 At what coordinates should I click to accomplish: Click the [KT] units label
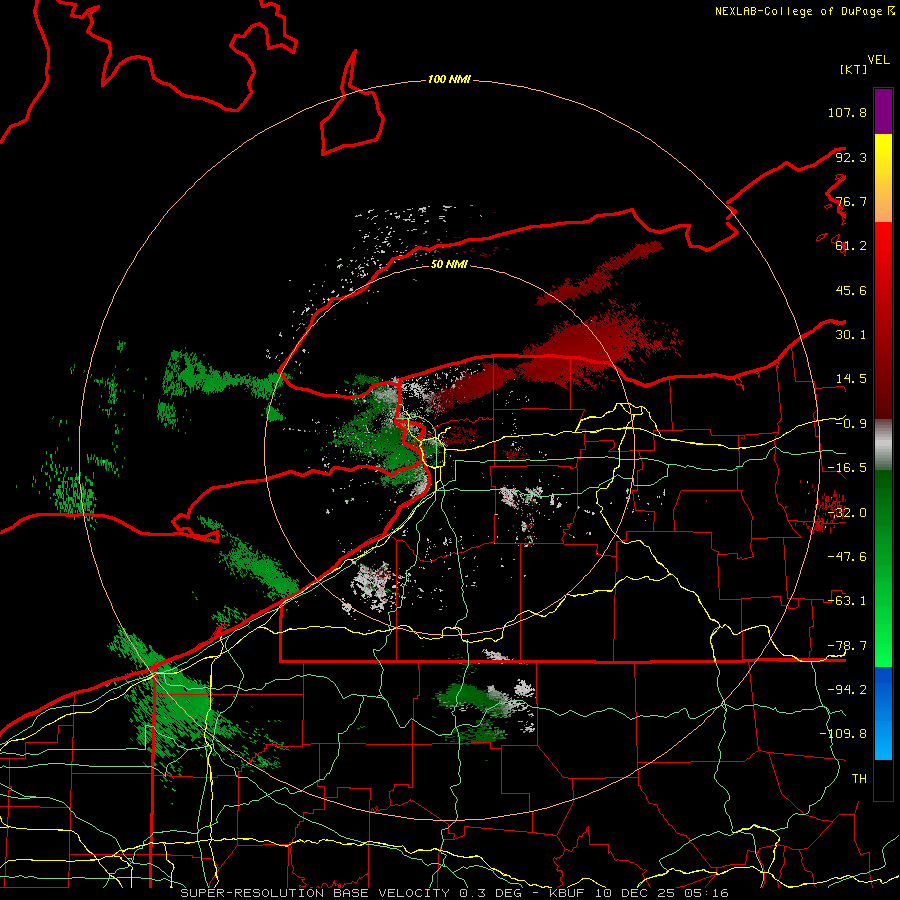[x=854, y=69]
